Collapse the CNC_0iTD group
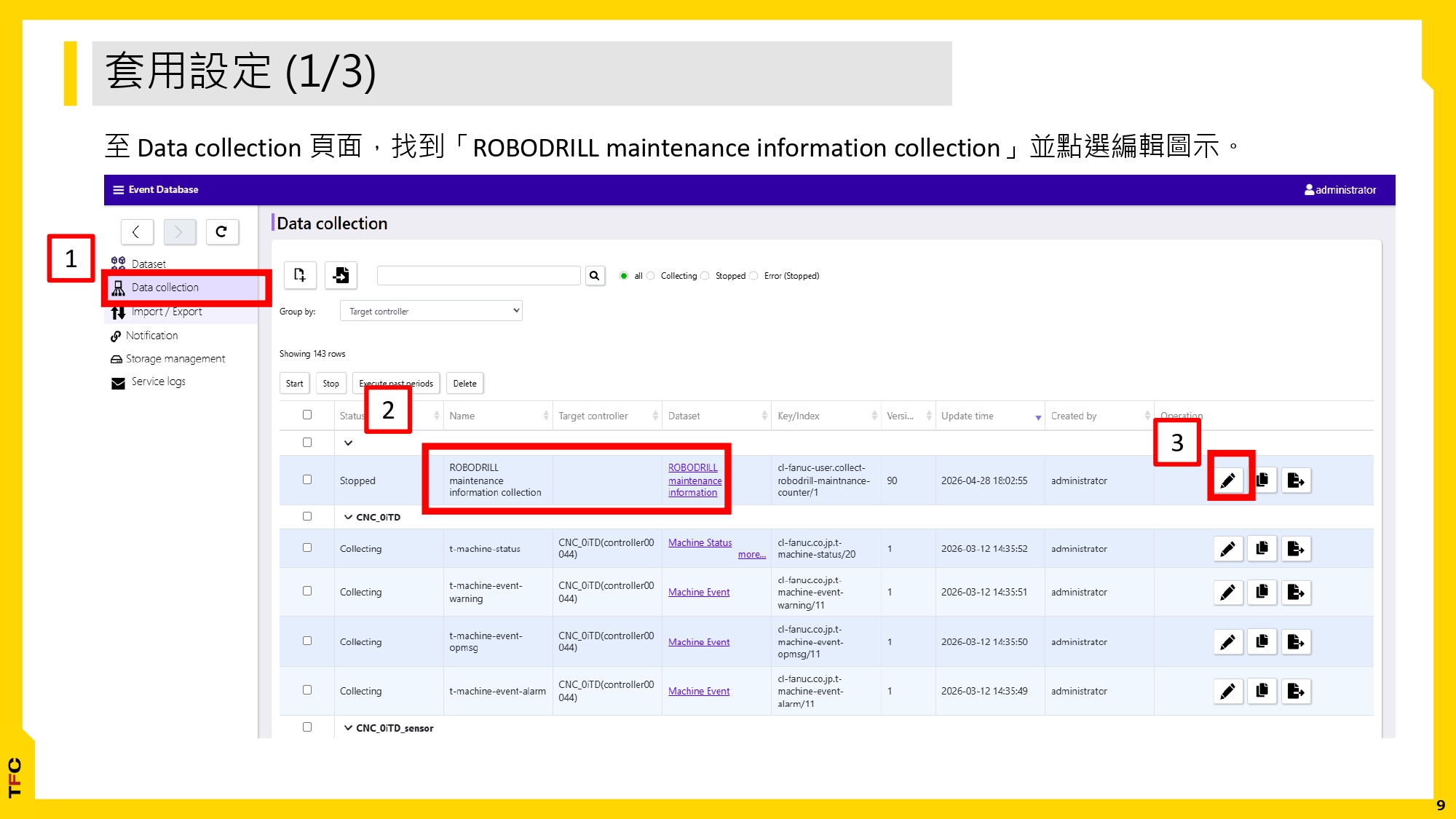Screen dimensions: 1456x819 click(x=348, y=517)
